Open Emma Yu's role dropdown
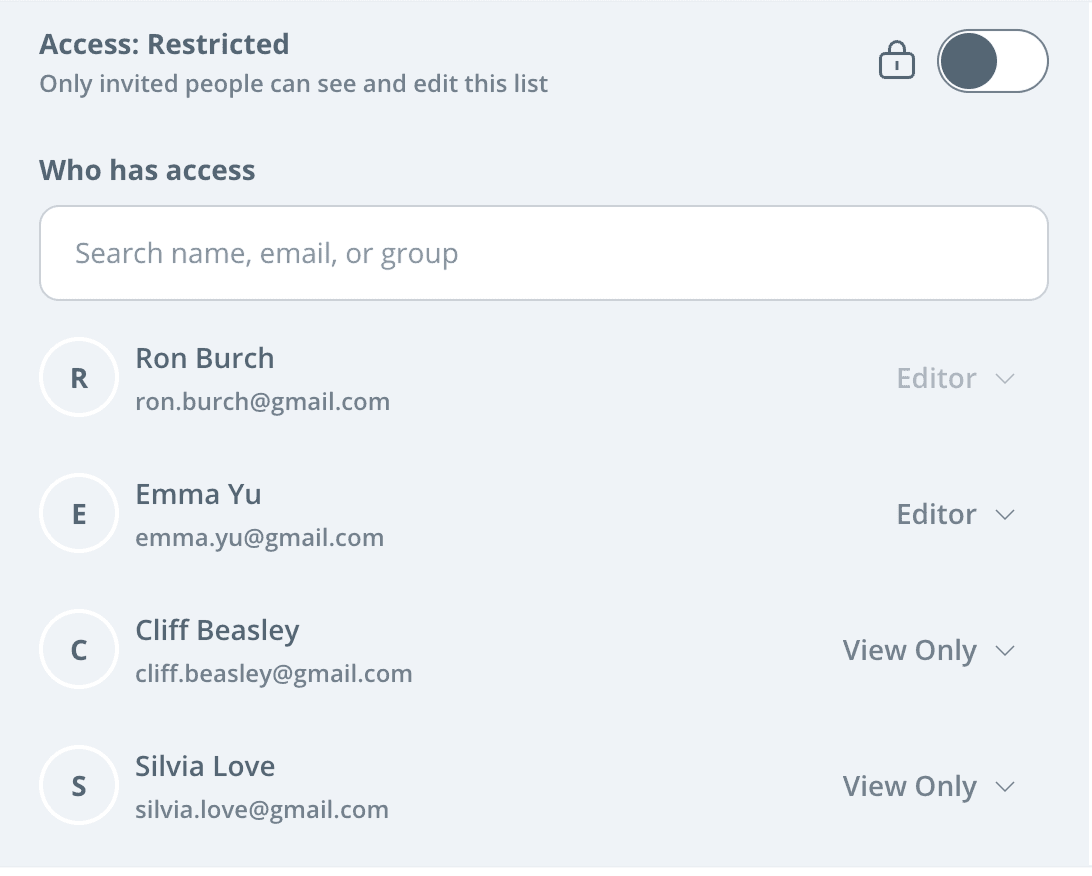 [956, 513]
